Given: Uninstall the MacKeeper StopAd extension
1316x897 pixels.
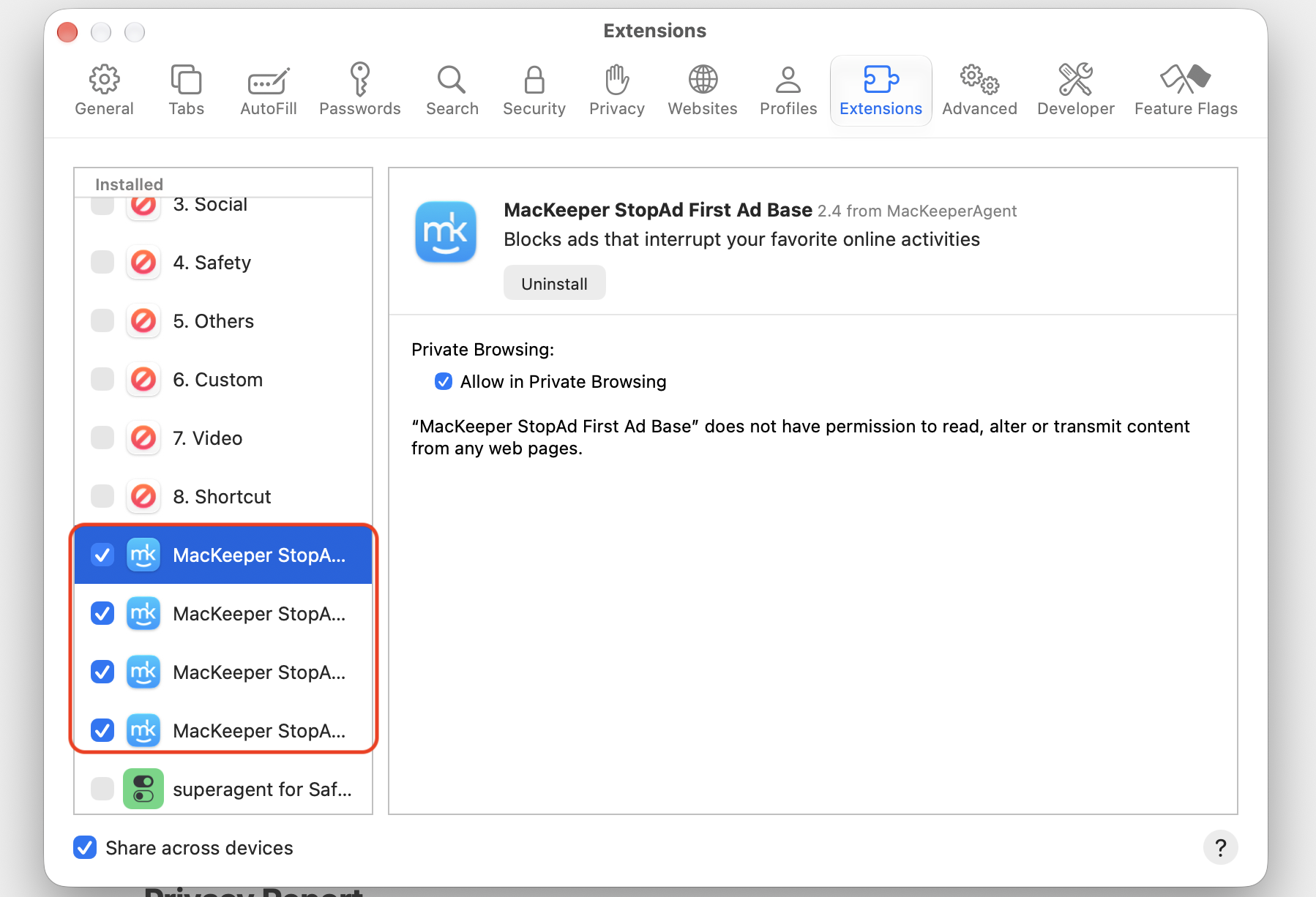Looking at the screenshot, I should pos(554,283).
